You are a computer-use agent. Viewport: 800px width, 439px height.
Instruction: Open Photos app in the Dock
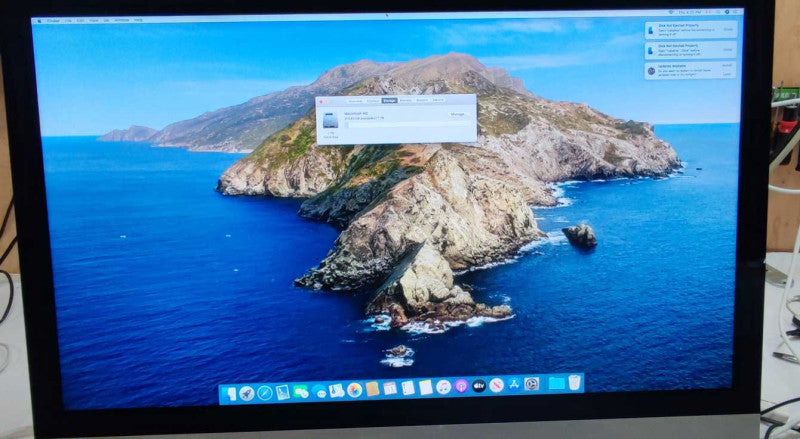(x=355, y=390)
